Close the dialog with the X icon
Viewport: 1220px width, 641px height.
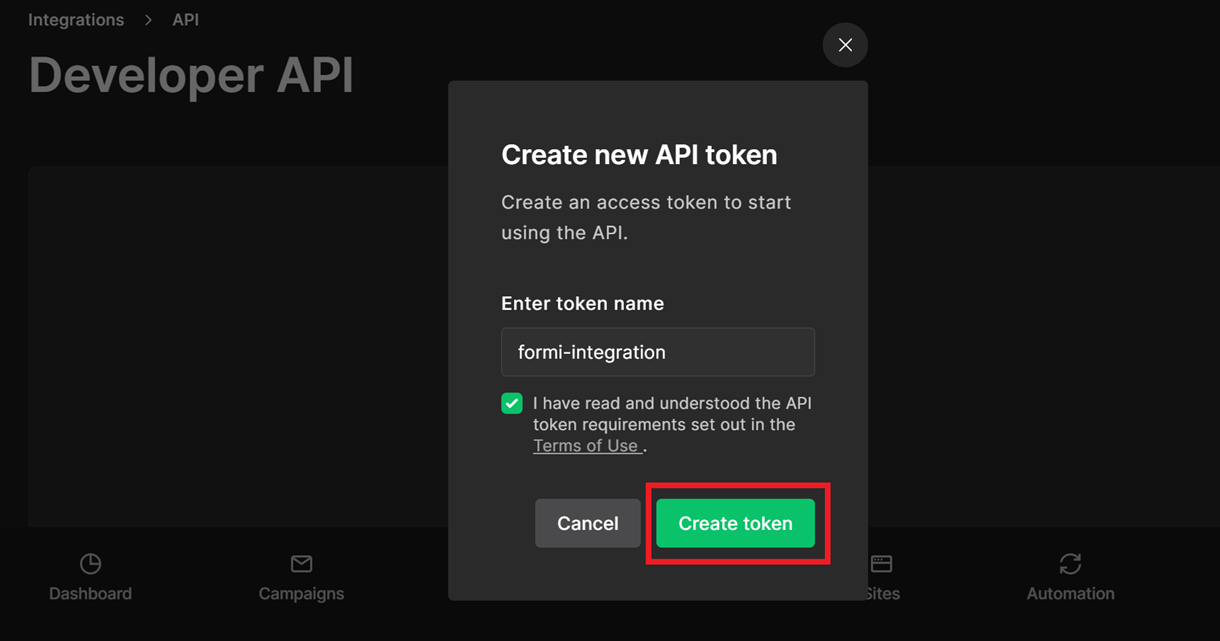point(845,45)
